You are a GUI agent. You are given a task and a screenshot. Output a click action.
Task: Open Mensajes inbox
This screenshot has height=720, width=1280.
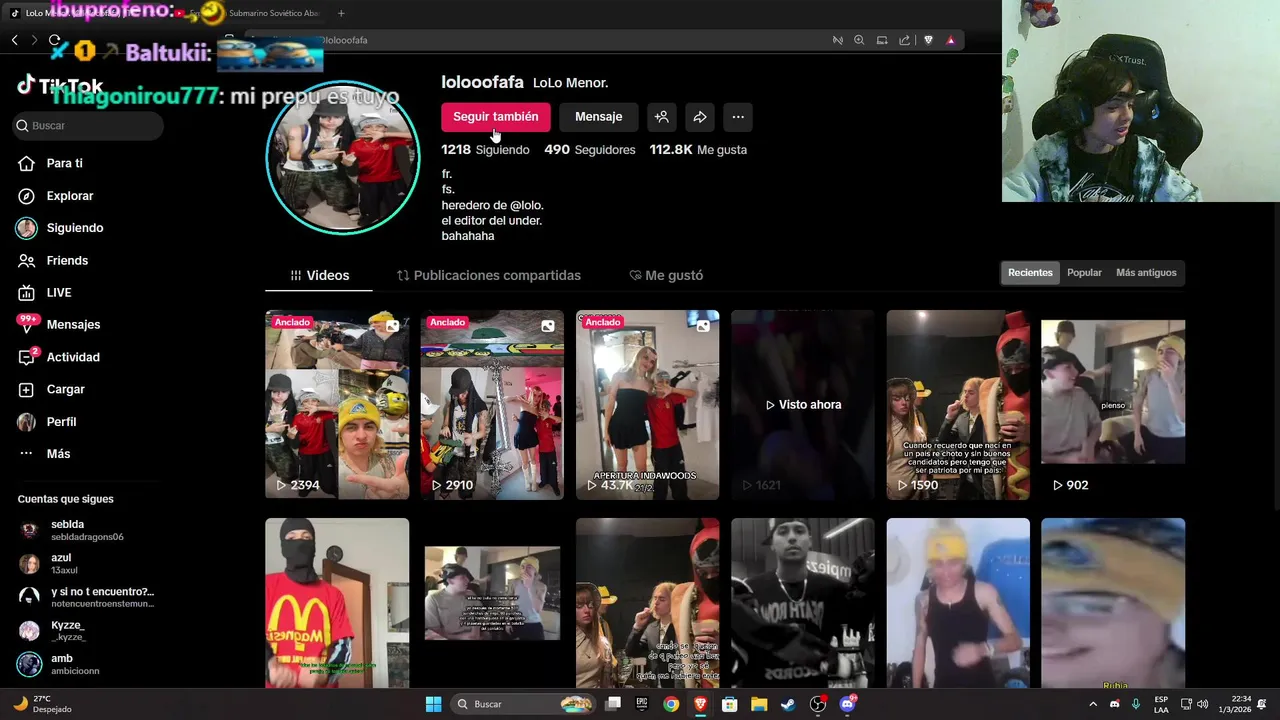[73, 324]
